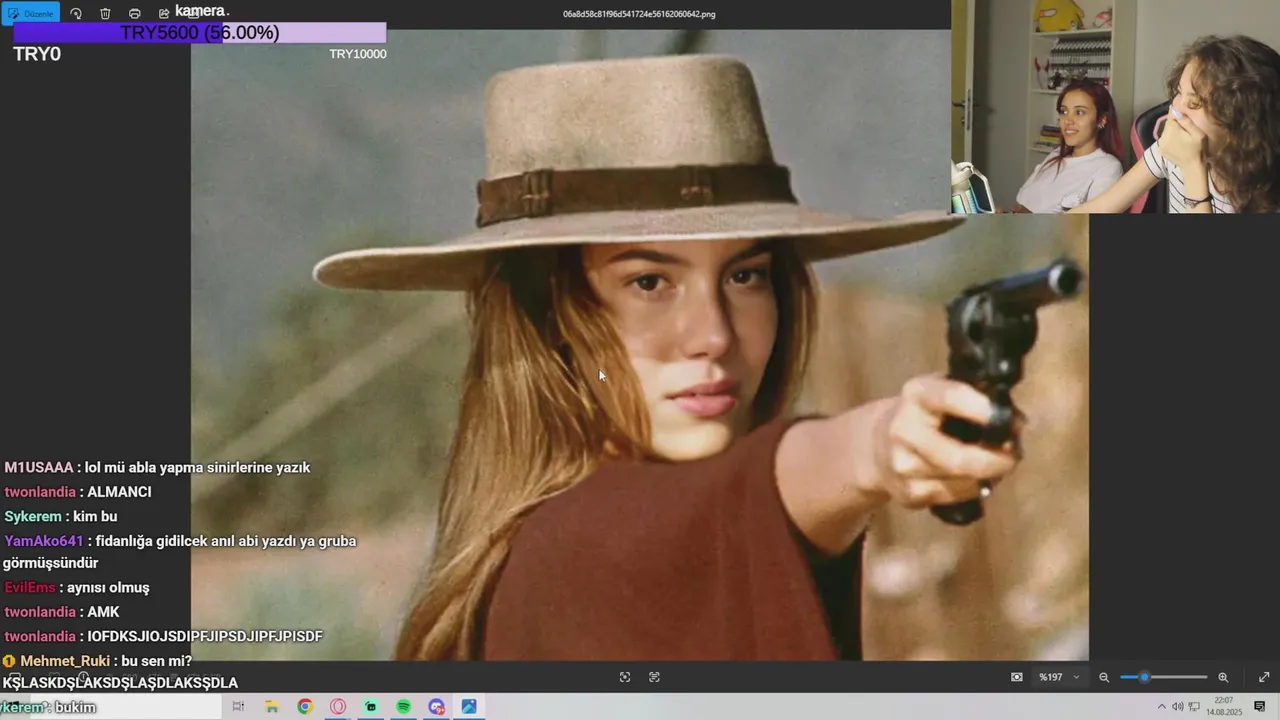Click the M1USAAA chat username
The height and width of the screenshot is (720, 1280).
point(39,467)
